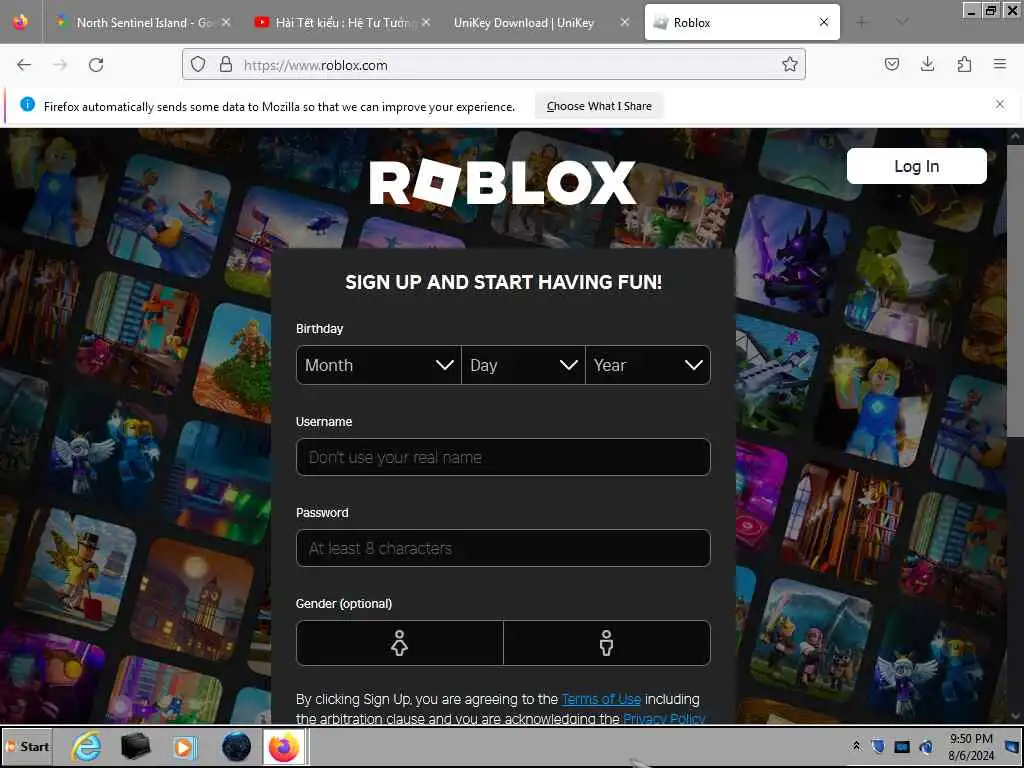Click the padlock site security icon
Screen dimensions: 1024x768
tap(226, 65)
